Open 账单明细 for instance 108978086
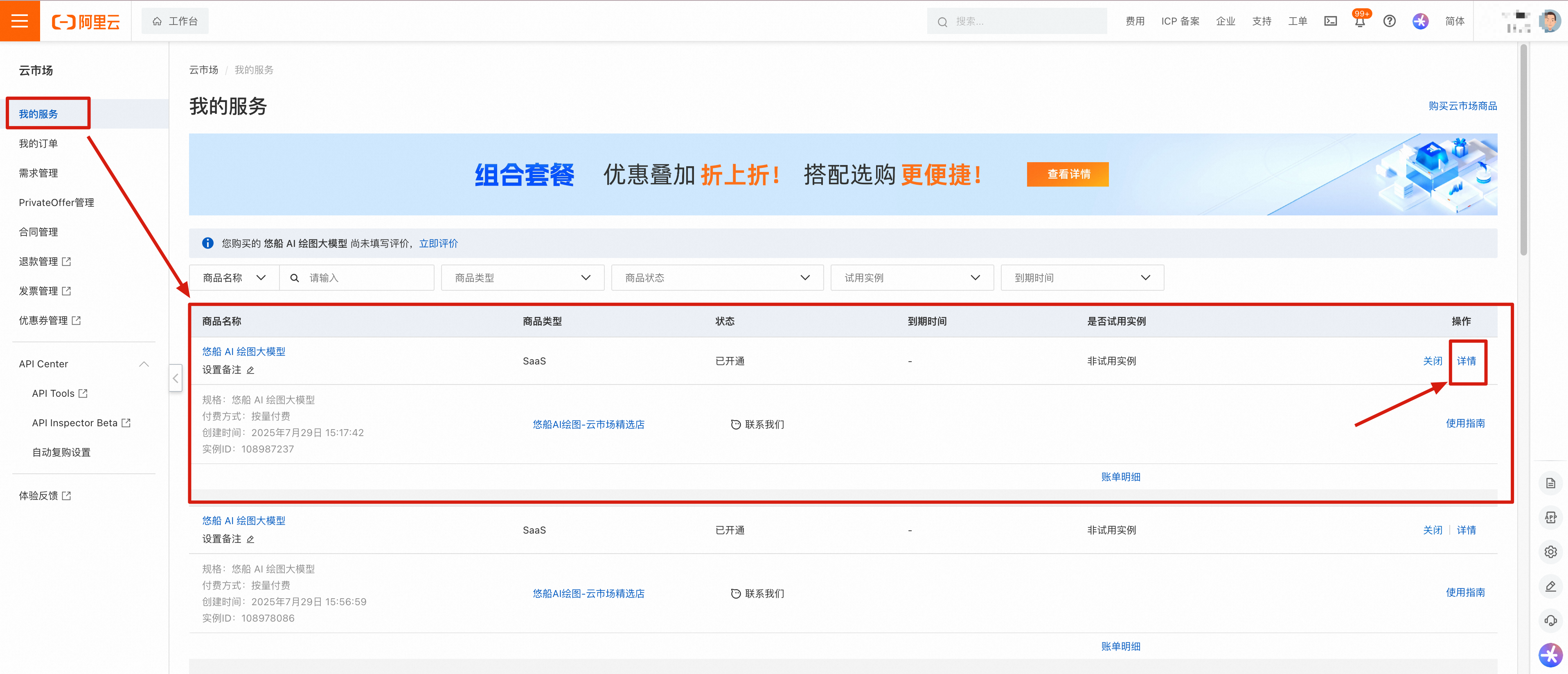The width and height of the screenshot is (1568, 674). (x=1121, y=647)
